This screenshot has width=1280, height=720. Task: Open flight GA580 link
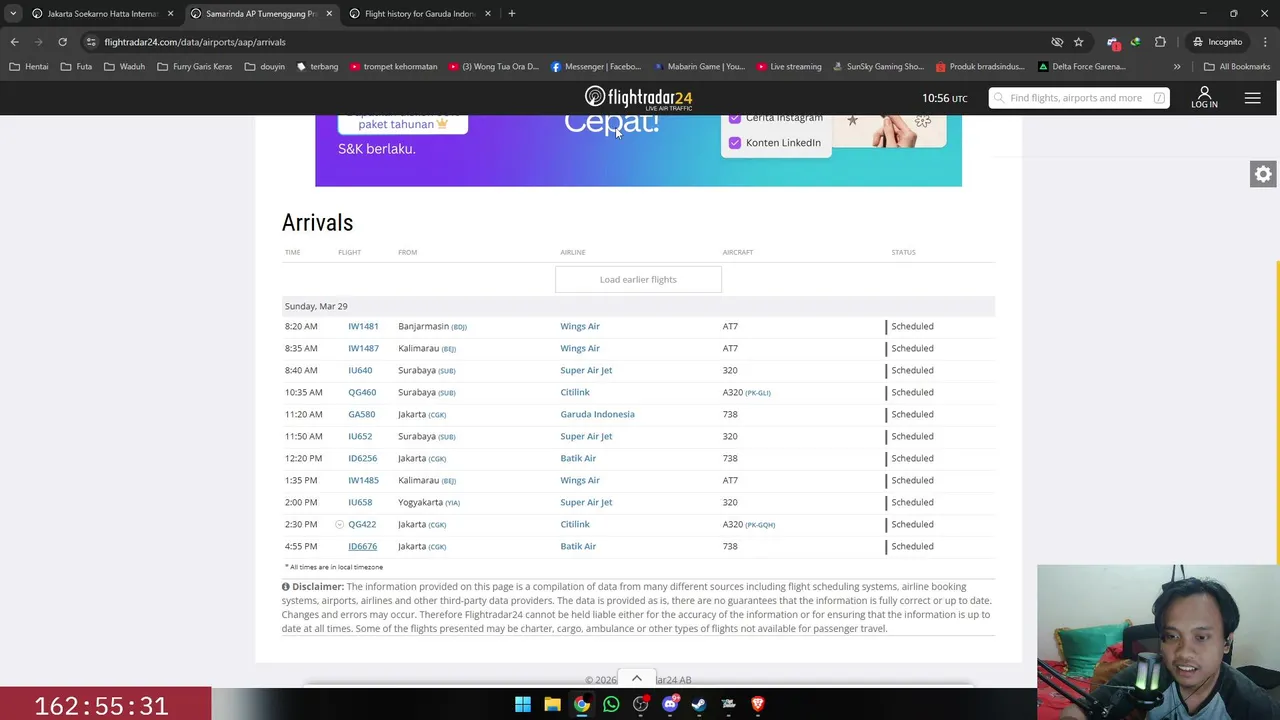361,414
